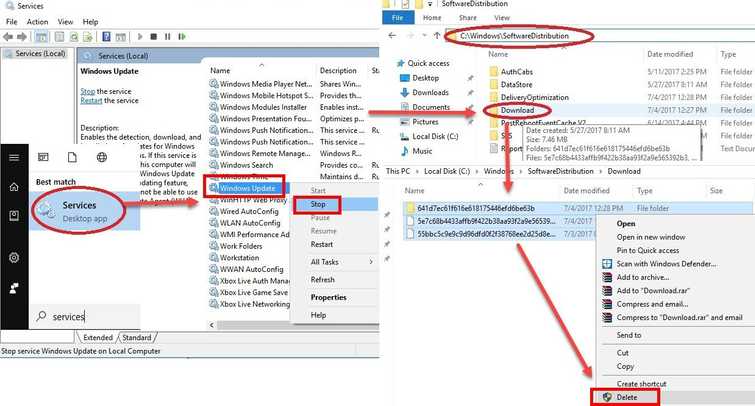Click the address bar showing C:\Windows\SoftwareDistribution

(514, 36)
